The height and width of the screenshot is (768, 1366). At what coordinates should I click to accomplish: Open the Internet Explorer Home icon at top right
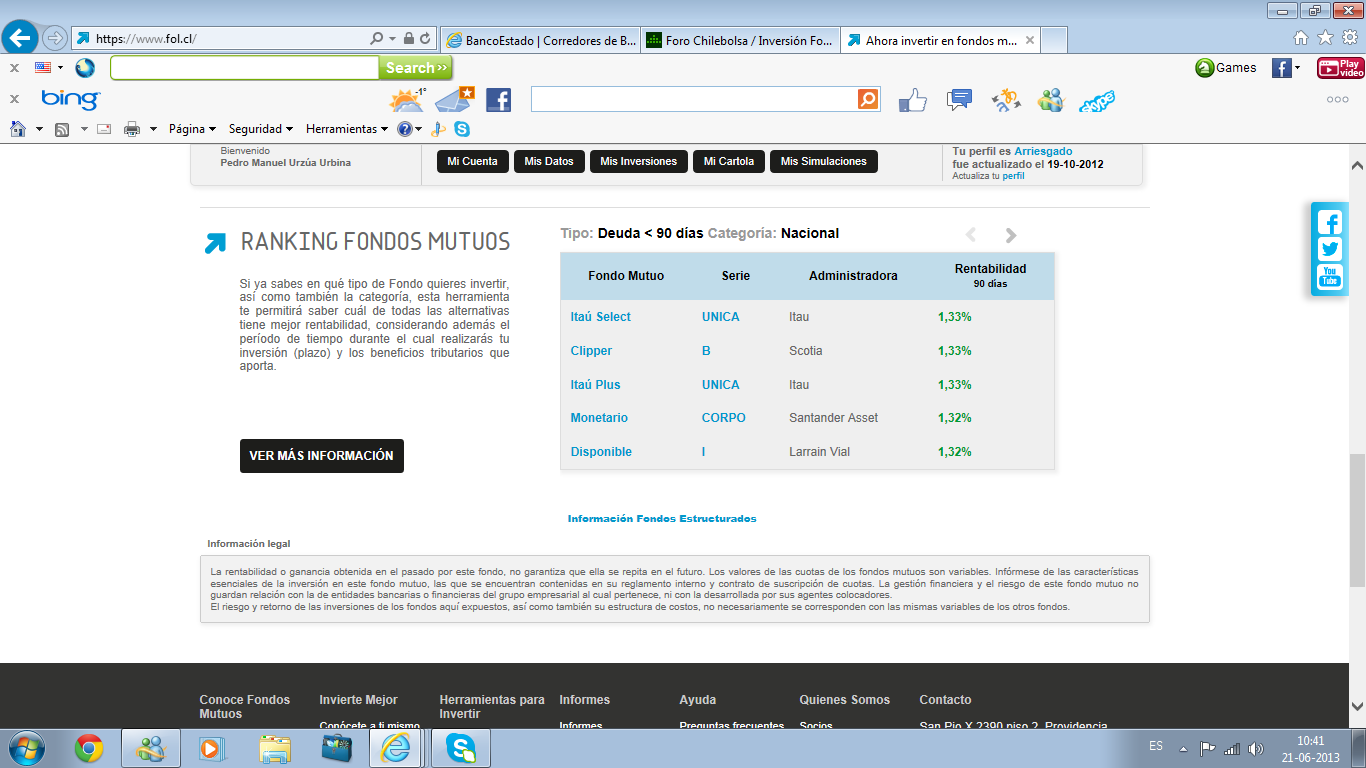tap(1301, 38)
